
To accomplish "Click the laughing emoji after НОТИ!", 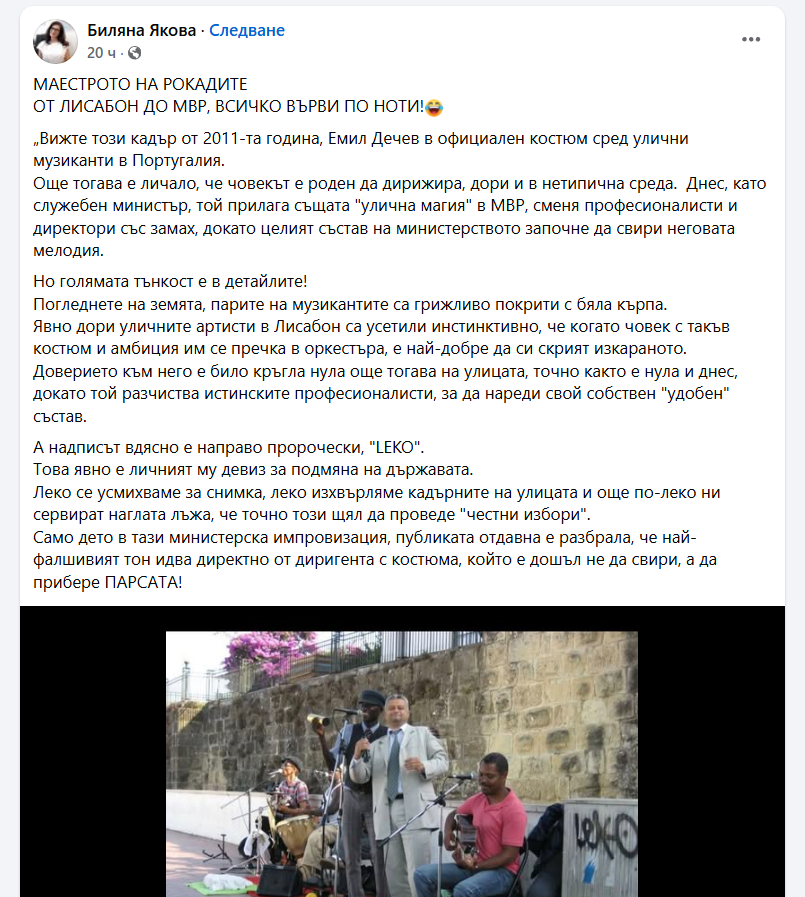I will (434, 107).
